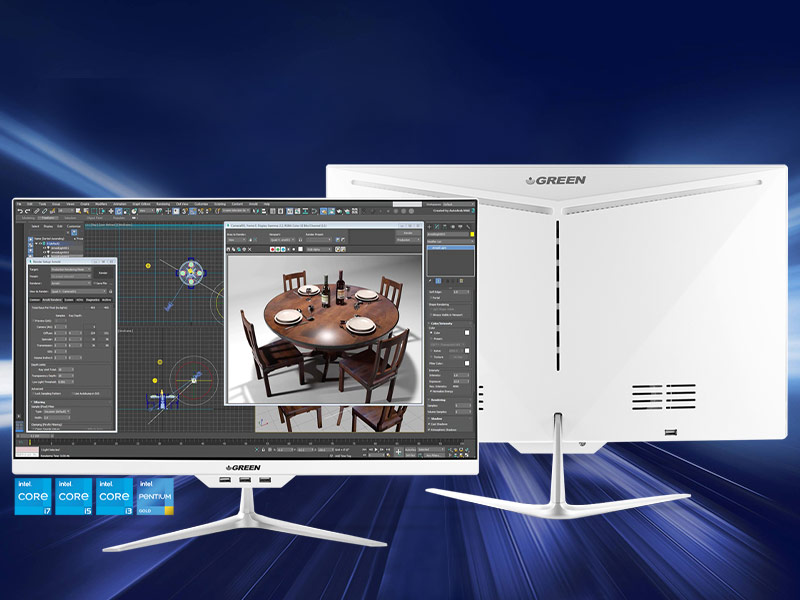
Task: Click the Redo arrow in main toolbar
Action: (27, 211)
